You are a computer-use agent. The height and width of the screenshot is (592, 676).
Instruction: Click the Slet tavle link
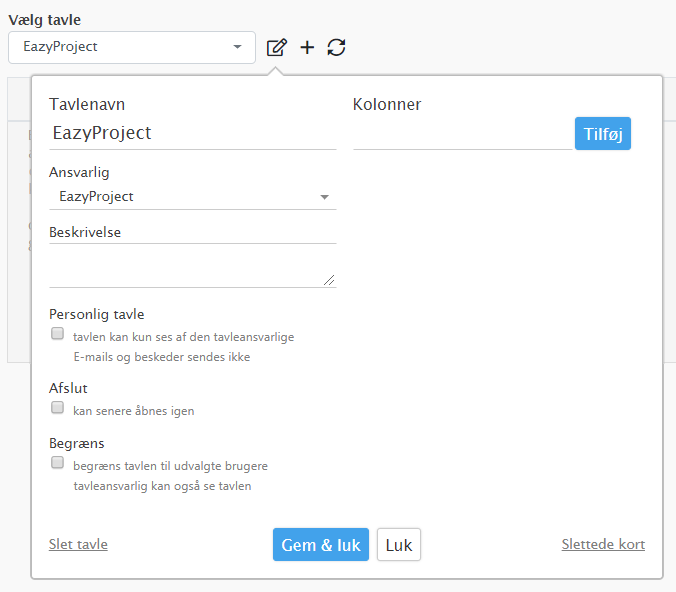(x=78, y=544)
